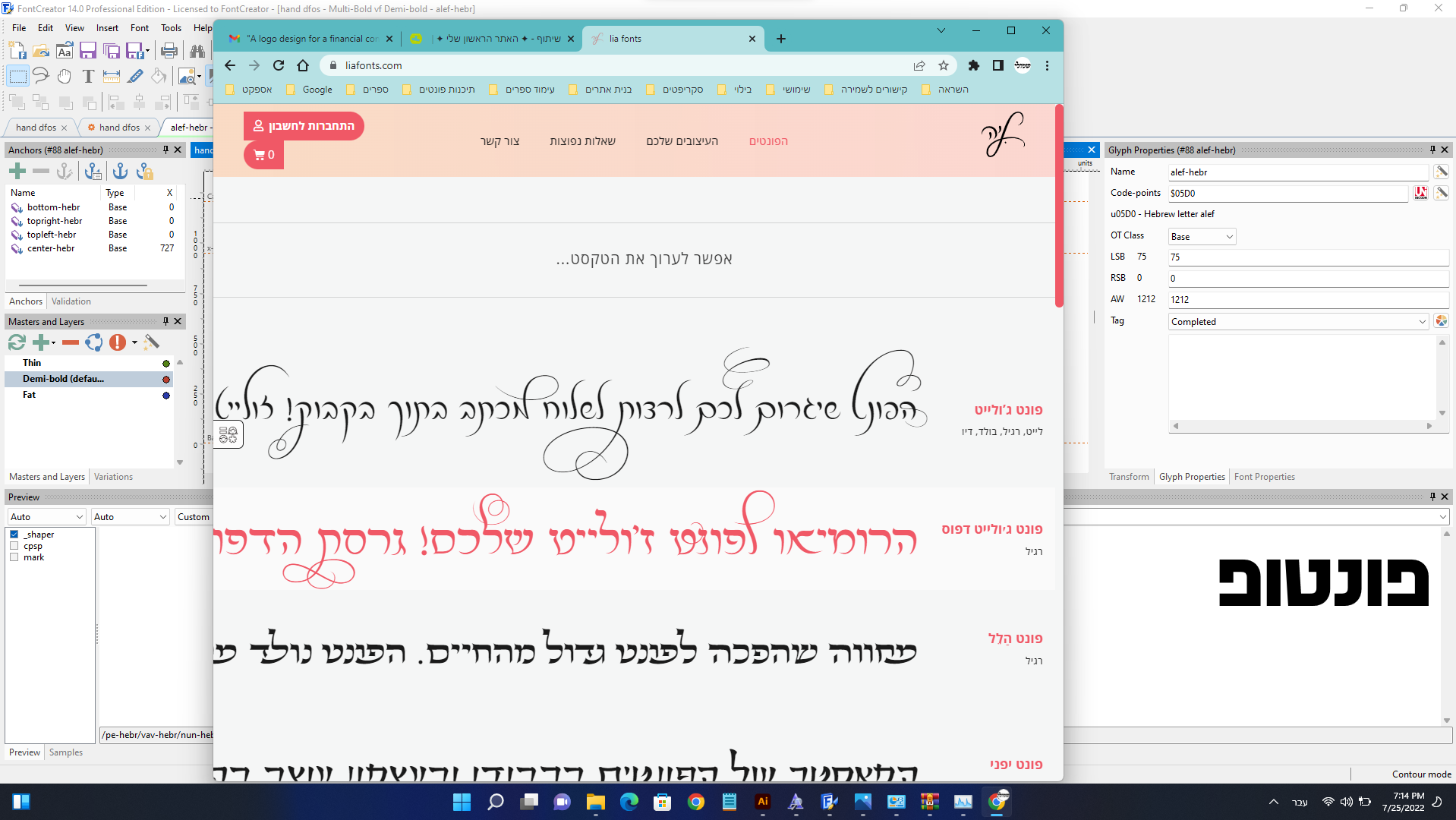Screen dimensions: 1456x820
Task: Add a new anchor with the green plus
Action: (17, 172)
